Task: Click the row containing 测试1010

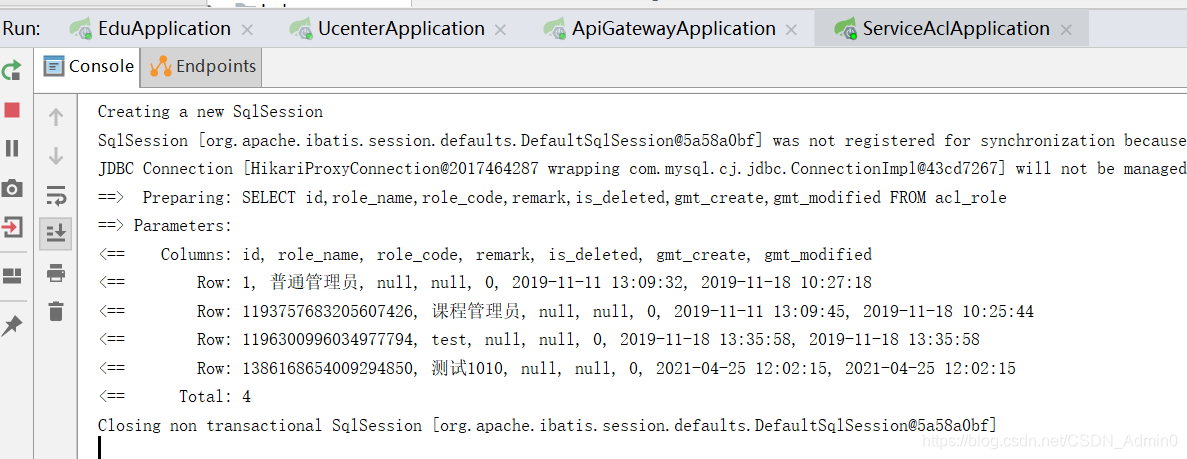Action: [x=556, y=368]
